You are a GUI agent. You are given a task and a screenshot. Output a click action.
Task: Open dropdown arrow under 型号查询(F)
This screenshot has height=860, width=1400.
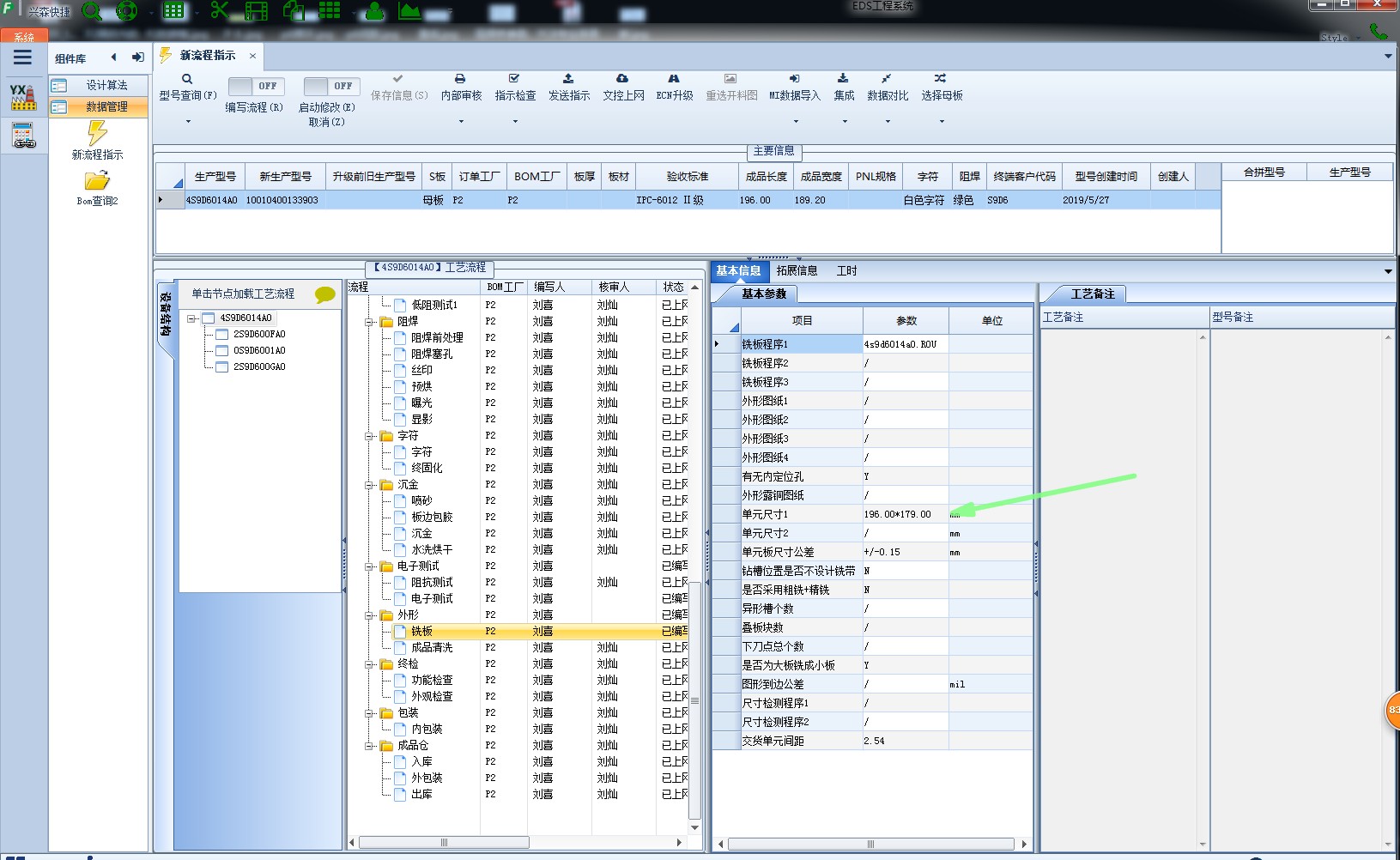coord(188,121)
